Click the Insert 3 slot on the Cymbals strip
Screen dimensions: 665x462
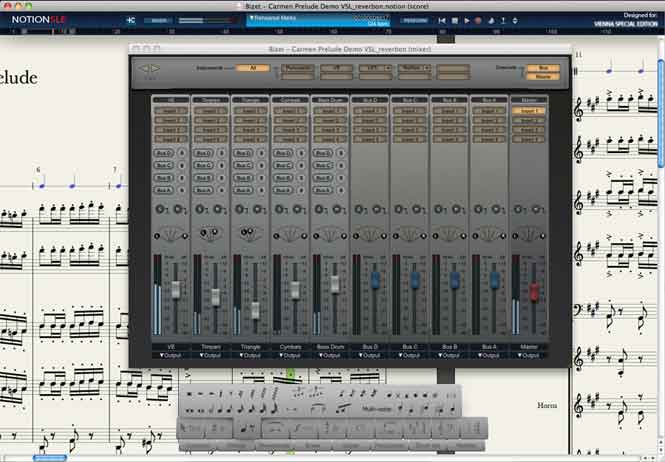pyautogui.click(x=290, y=130)
